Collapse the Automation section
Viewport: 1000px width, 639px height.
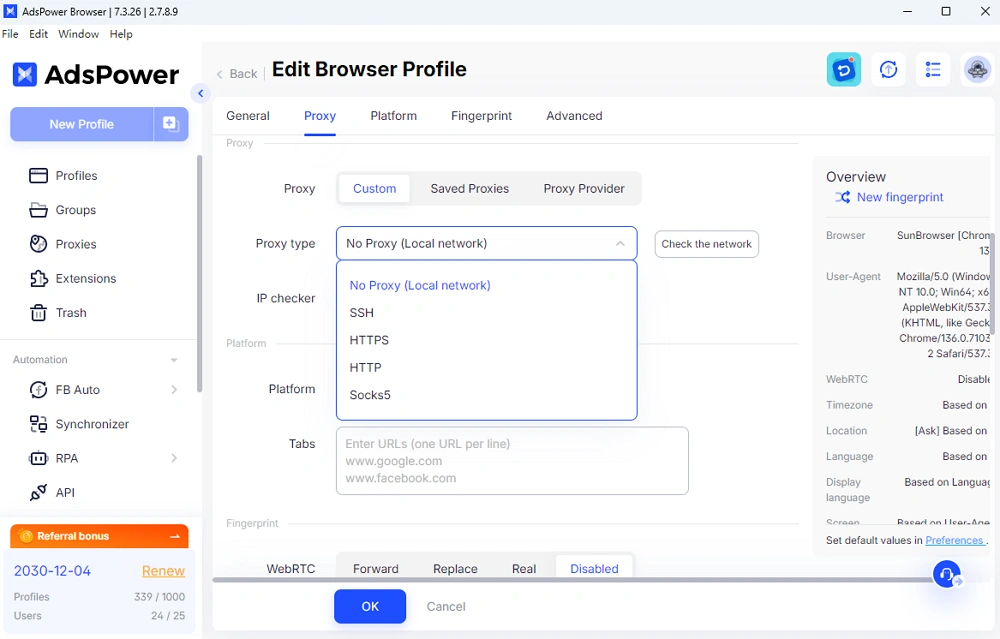pyautogui.click(x=173, y=360)
